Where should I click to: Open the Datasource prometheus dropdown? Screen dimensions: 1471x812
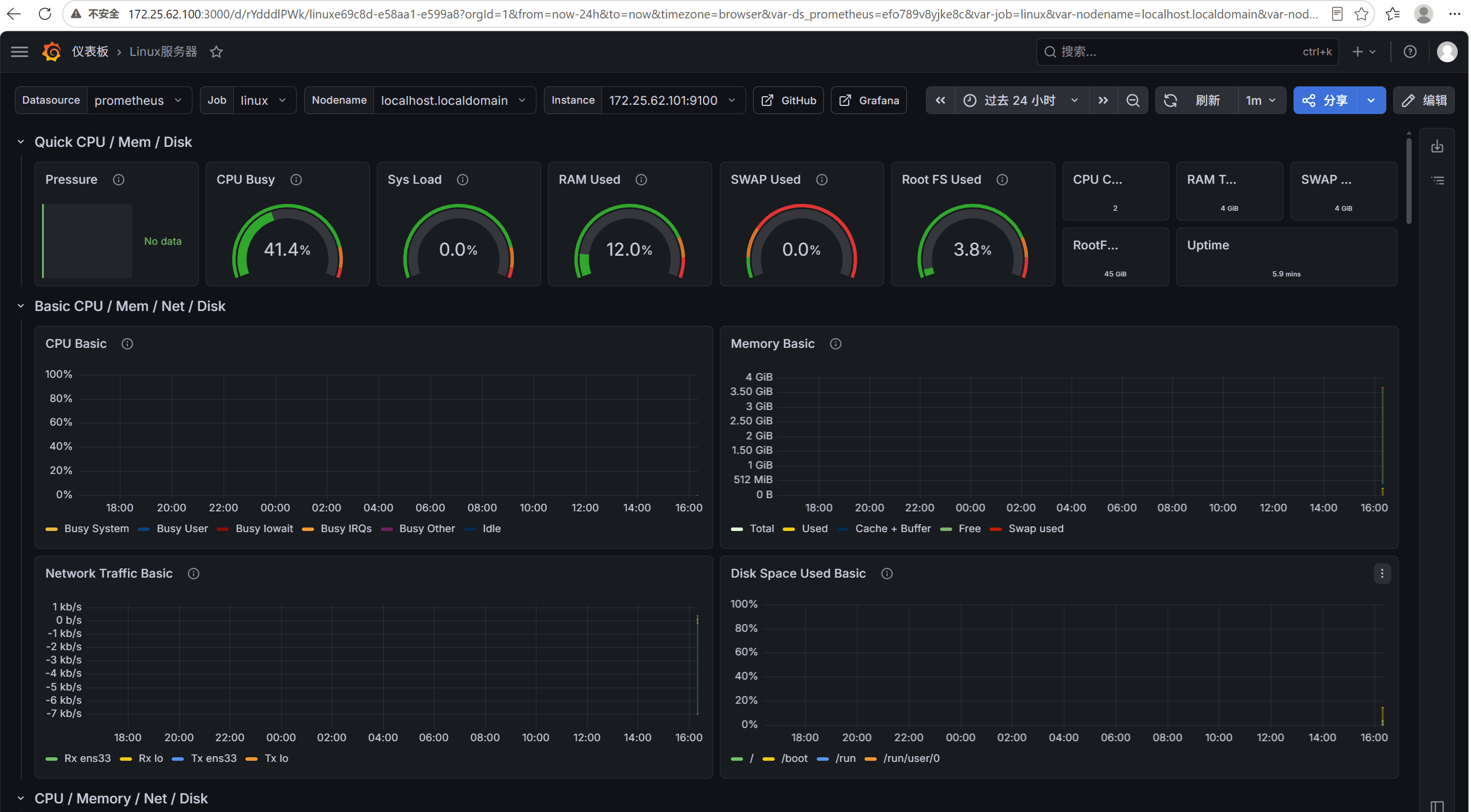point(138,100)
